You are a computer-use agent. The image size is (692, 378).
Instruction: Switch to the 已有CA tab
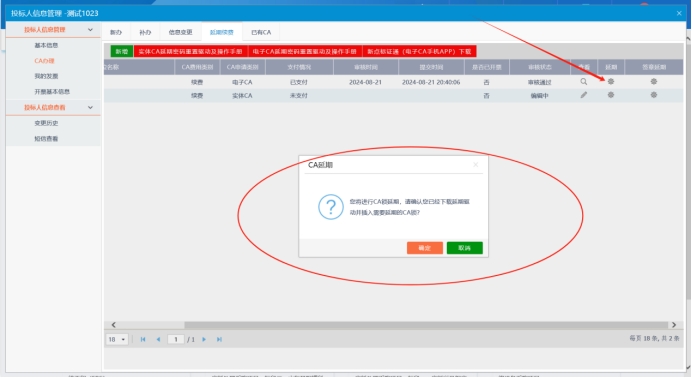click(x=261, y=32)
